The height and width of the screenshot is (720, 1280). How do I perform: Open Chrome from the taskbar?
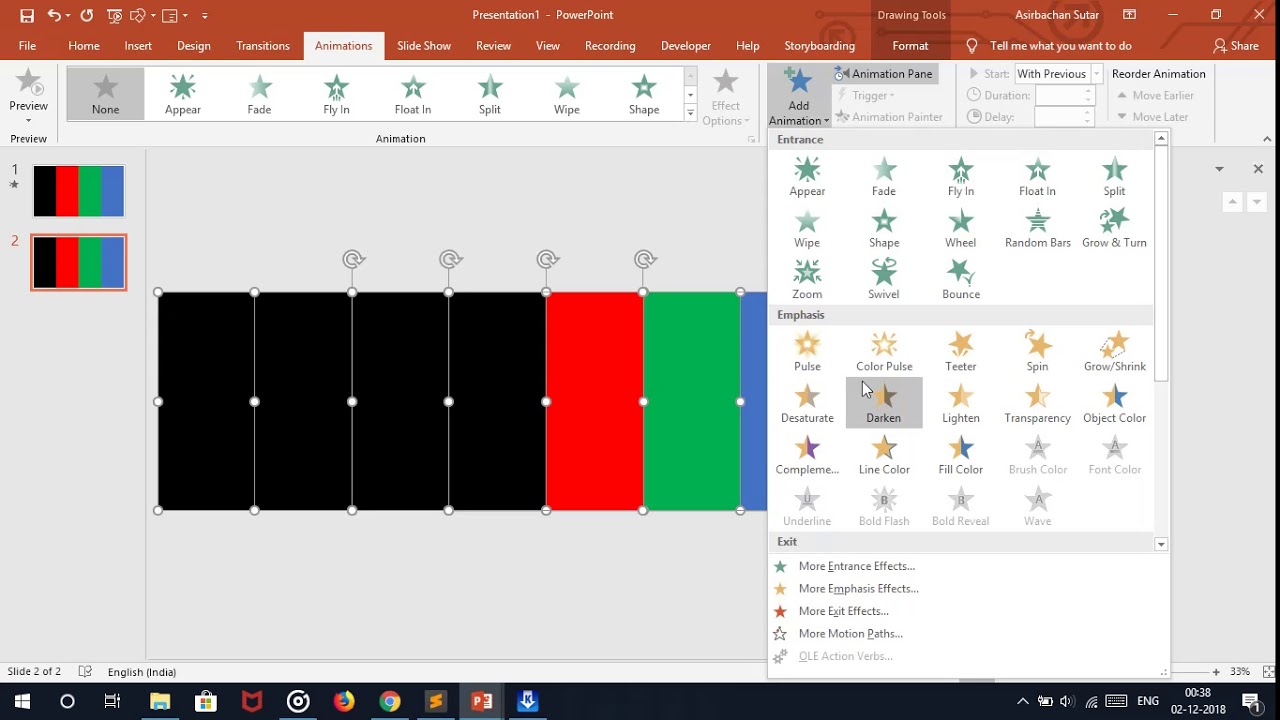[x=390, y=701]
